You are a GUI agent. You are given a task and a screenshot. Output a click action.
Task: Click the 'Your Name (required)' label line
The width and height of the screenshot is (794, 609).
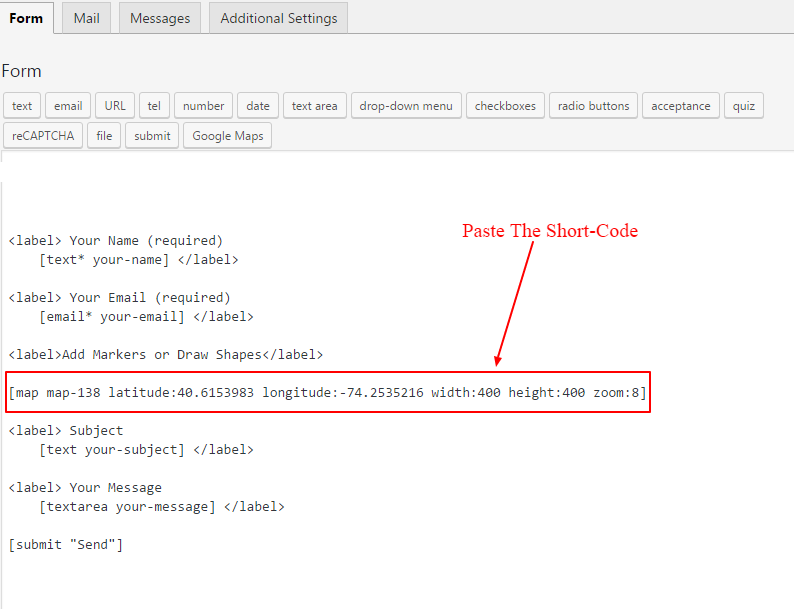tap(115, 240)
